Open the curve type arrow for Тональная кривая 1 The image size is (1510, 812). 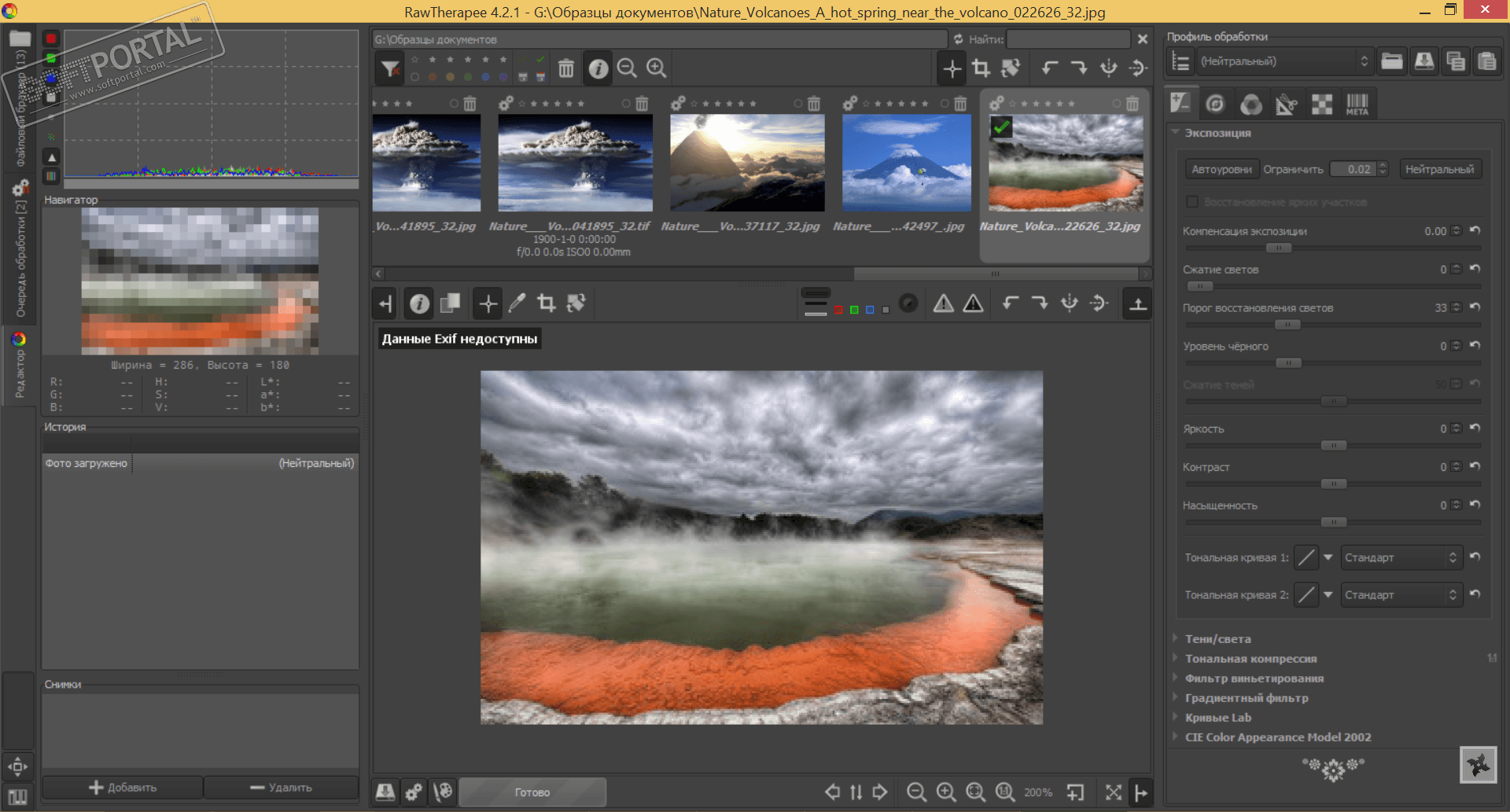tap(1328, 557)
